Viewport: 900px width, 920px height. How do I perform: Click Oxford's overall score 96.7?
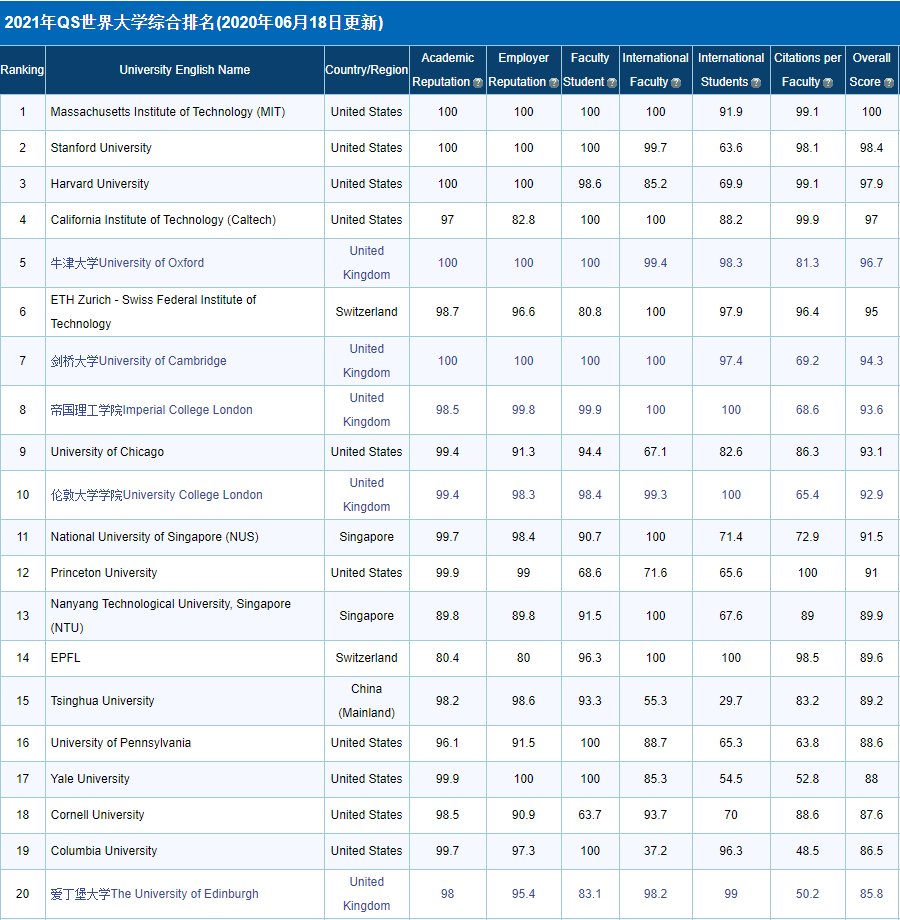871,263
